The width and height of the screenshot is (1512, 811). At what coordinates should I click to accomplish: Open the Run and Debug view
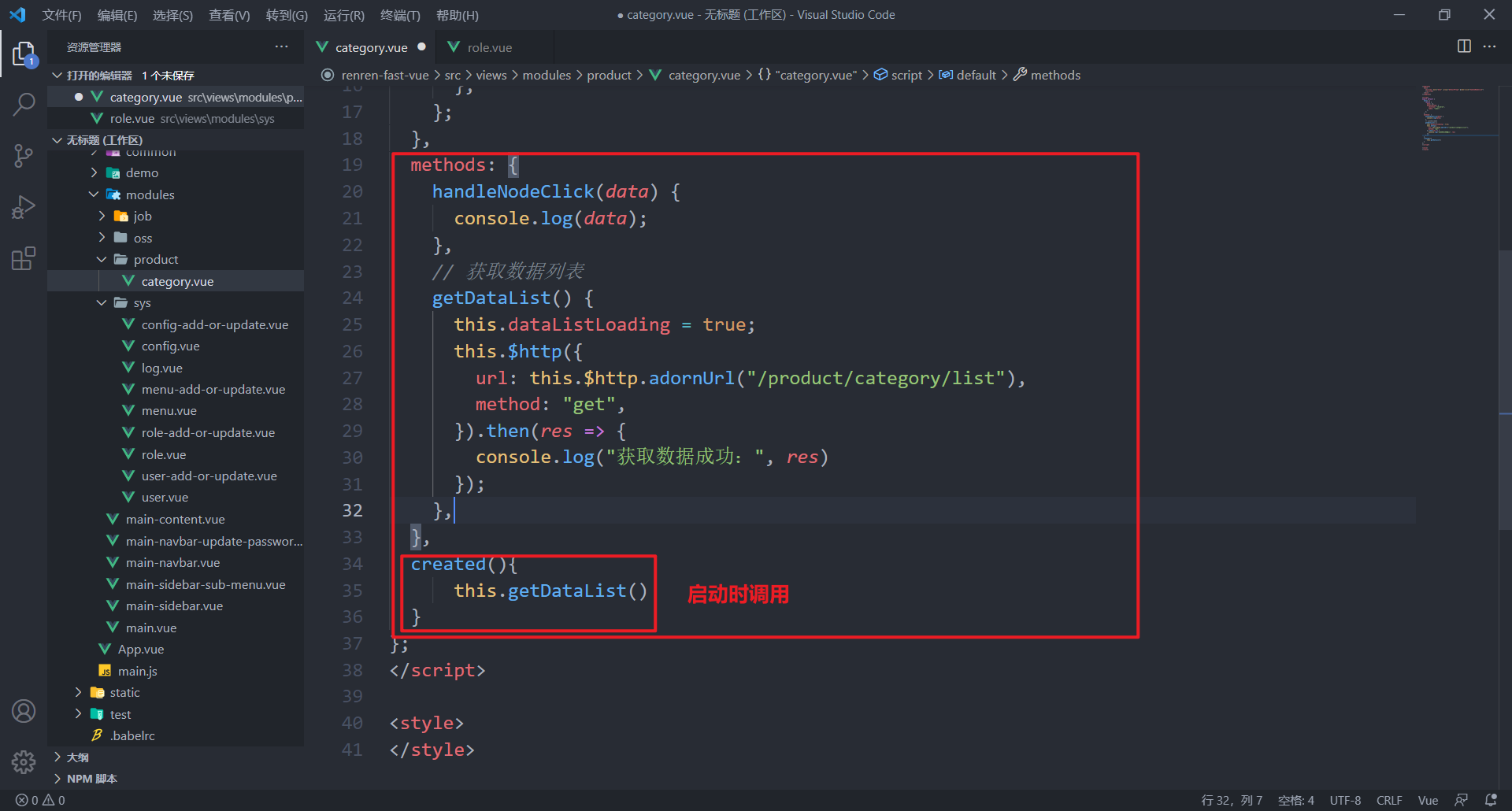(24, 207)
